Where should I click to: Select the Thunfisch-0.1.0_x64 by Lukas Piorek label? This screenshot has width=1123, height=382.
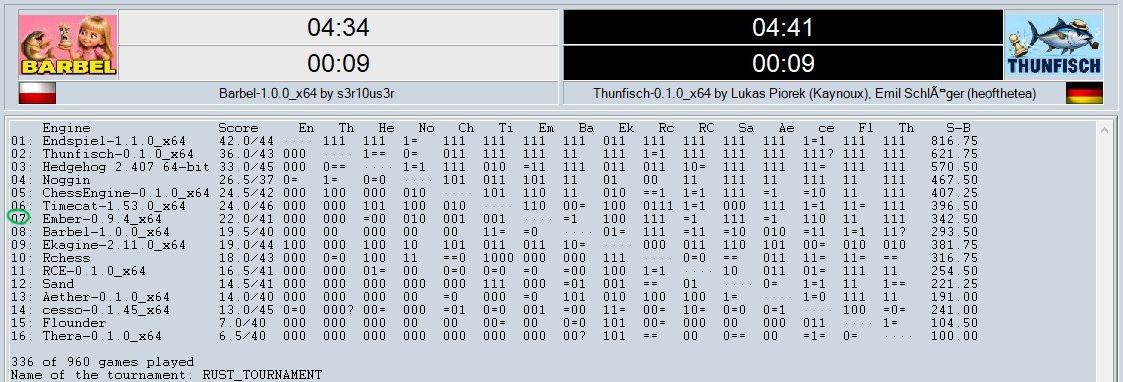tap(814, 93)
